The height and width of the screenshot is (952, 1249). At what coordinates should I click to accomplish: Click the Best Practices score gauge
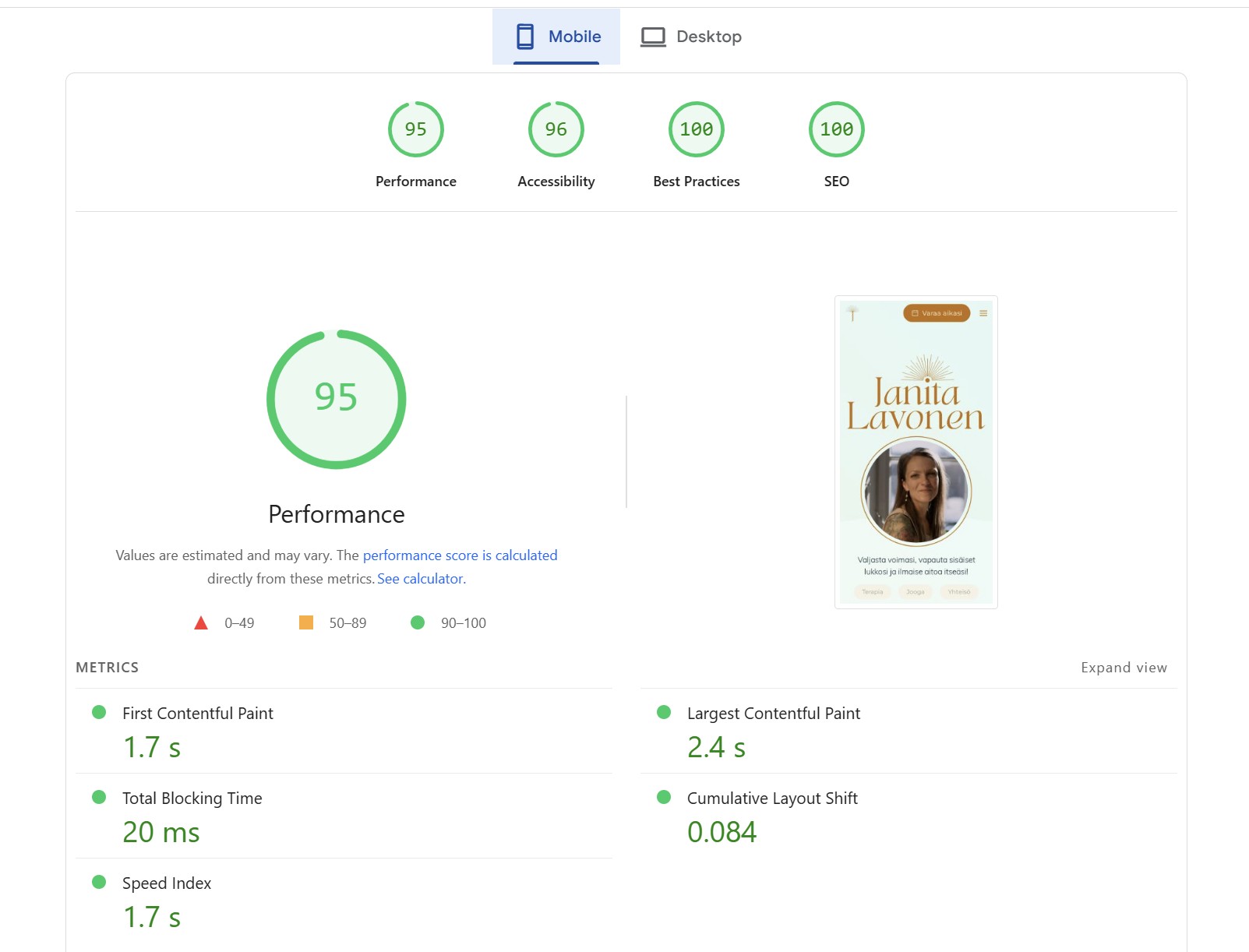click(696, 129)
